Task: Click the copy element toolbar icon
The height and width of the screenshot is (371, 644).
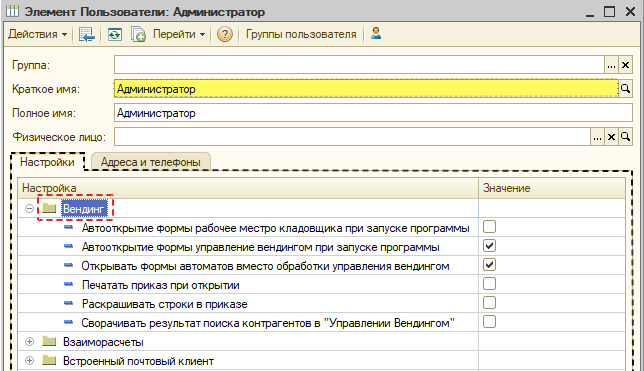Action: pos(138,35)
